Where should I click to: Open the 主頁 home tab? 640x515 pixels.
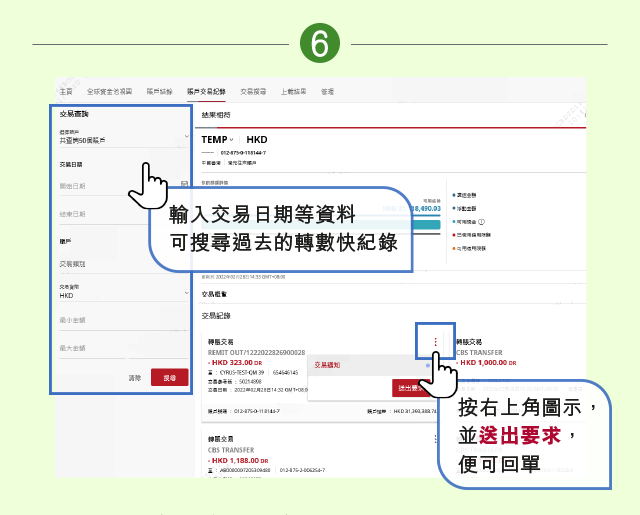tap(66, 91)
